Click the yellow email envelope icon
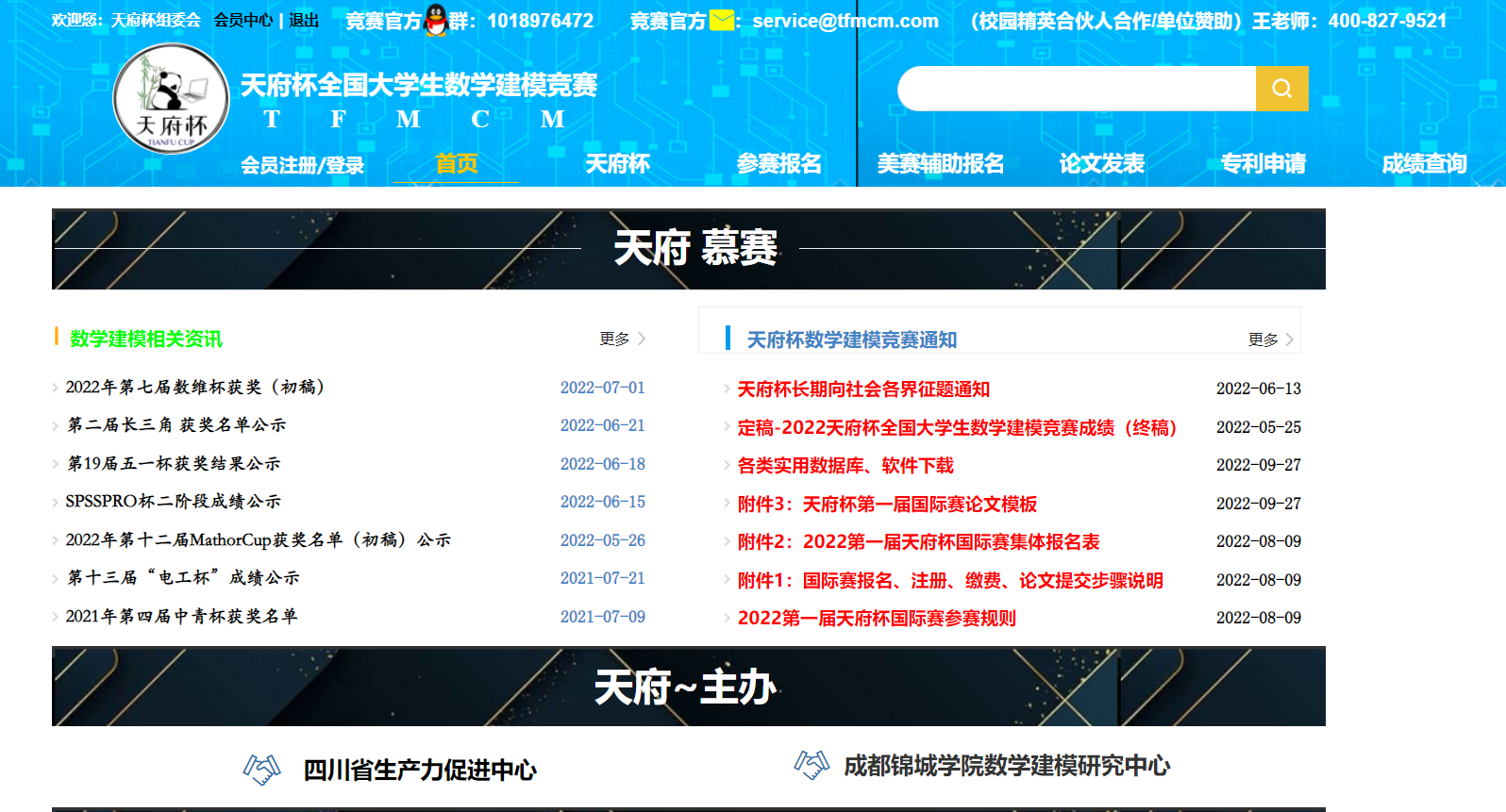 pos(722,20)
